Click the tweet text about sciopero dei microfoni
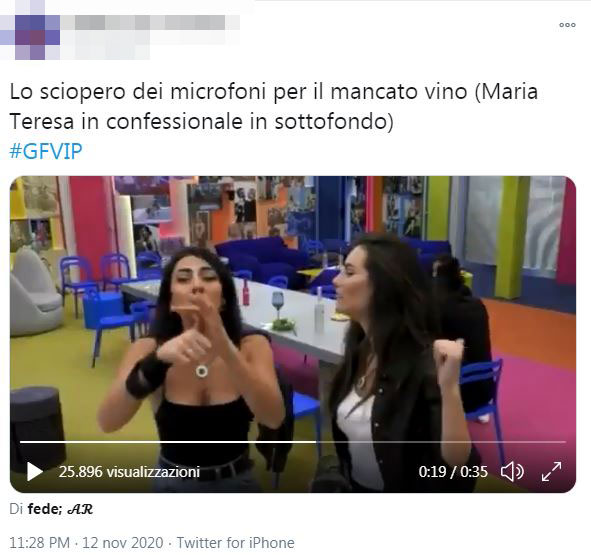This screenshot has width=591, height=555. (274, 107)
